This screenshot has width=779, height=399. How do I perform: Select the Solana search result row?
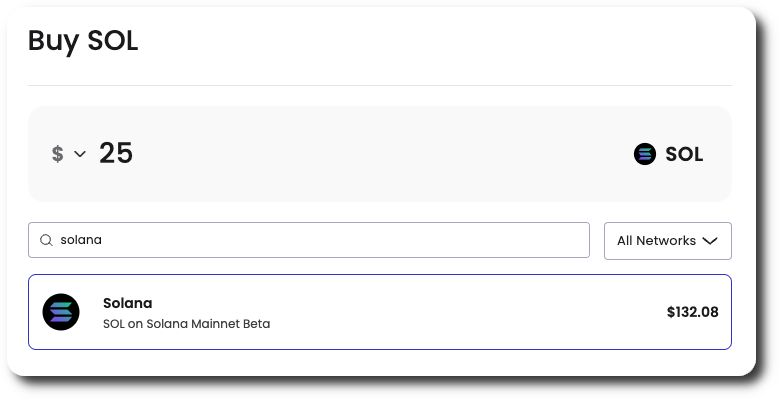(x=380, y=312)
